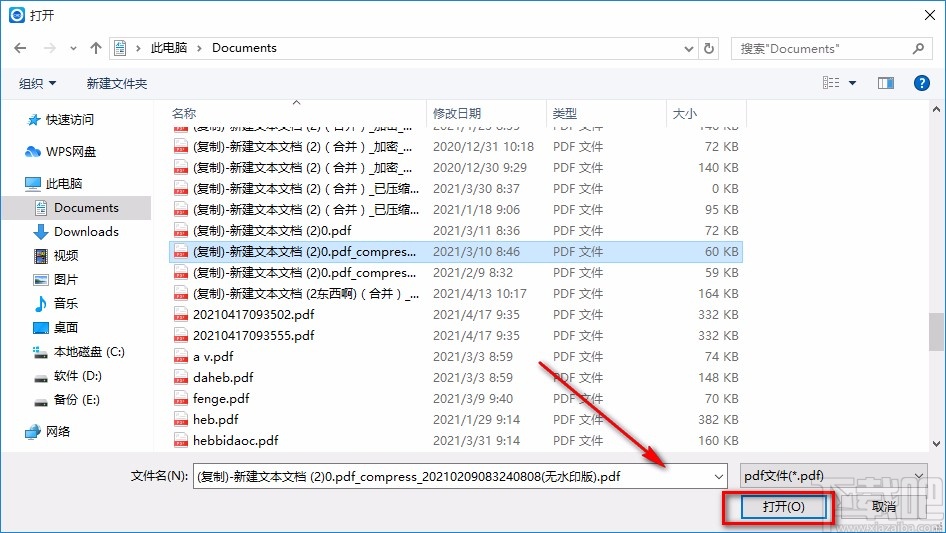Image resolution: width=946 pixels, height=533 pixels.
Task: Click the Forward navigation arrow
Action: [x=49, y=48]
